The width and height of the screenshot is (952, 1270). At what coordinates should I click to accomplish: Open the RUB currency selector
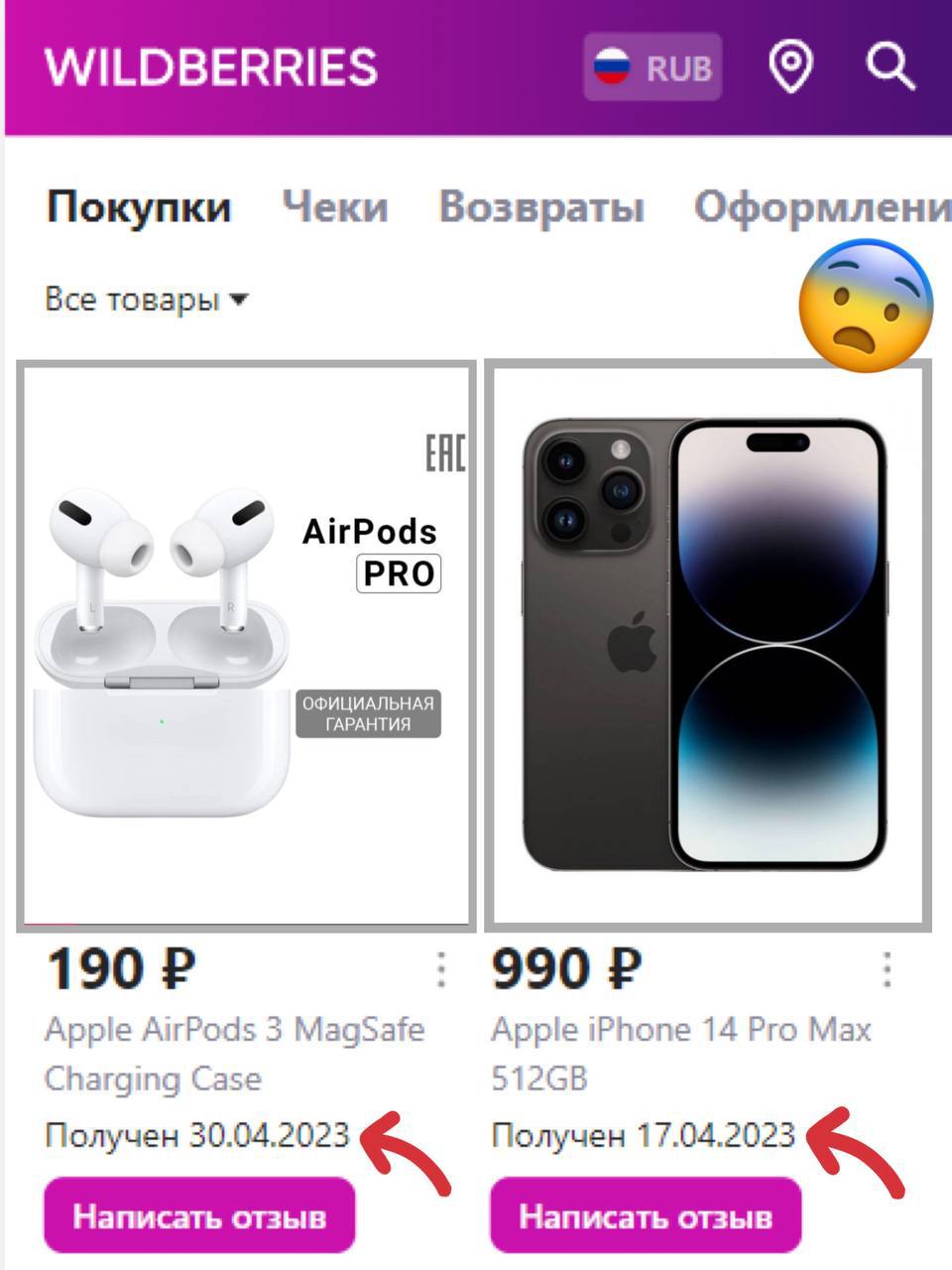click(x=653, y=67)
